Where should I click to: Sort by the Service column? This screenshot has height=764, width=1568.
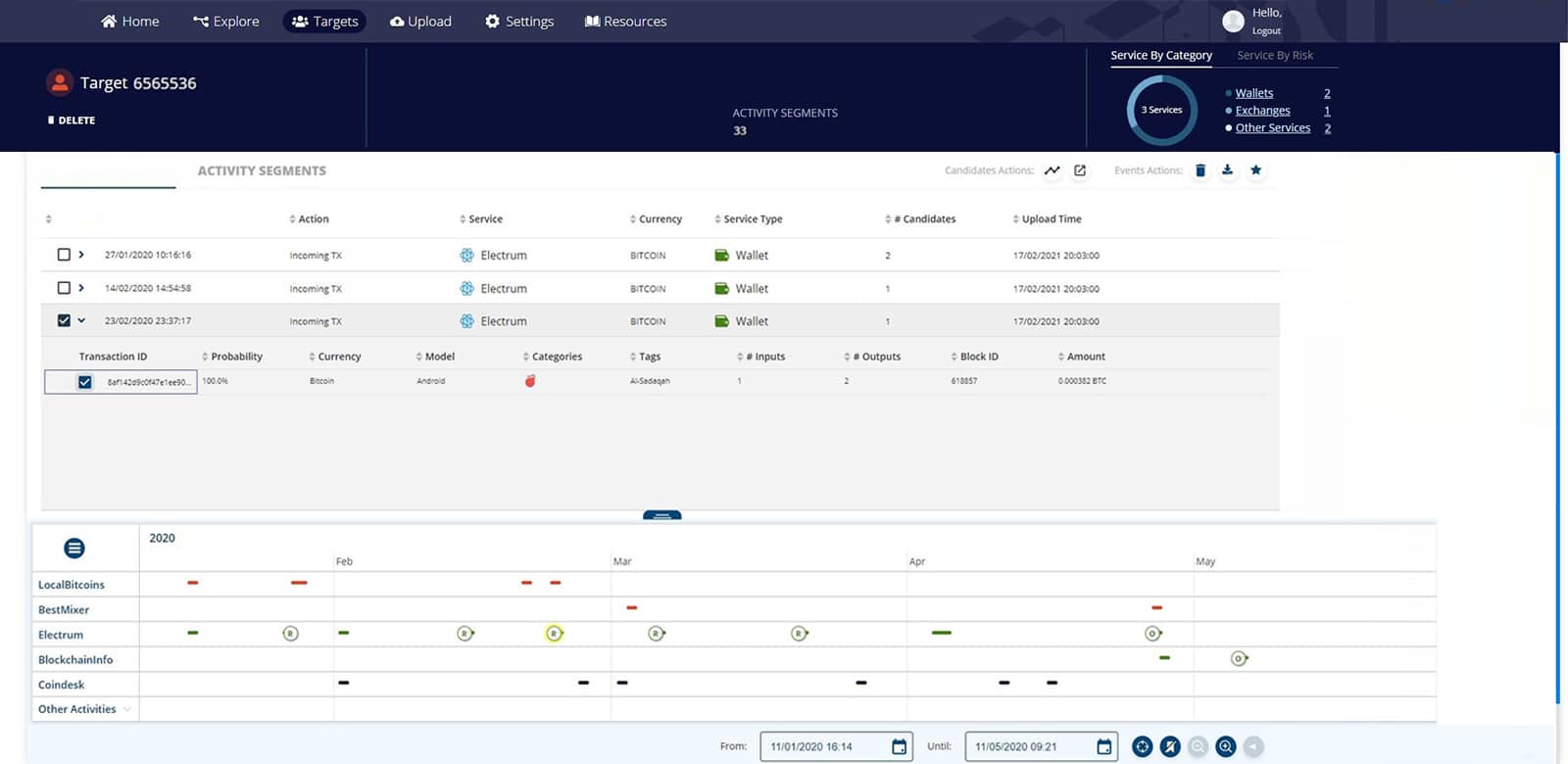pos(480,219)
